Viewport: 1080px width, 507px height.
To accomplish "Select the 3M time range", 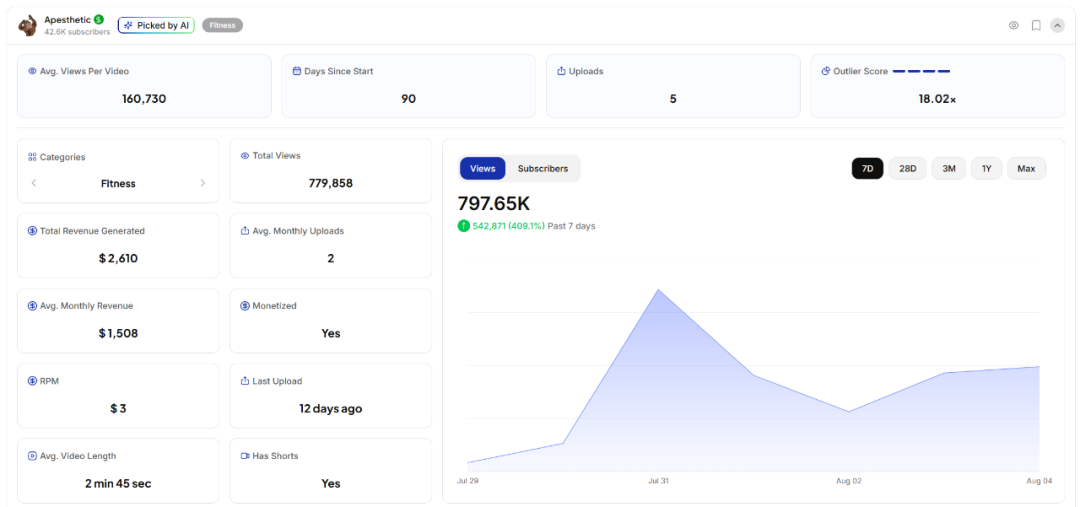I will pos(948,169).
